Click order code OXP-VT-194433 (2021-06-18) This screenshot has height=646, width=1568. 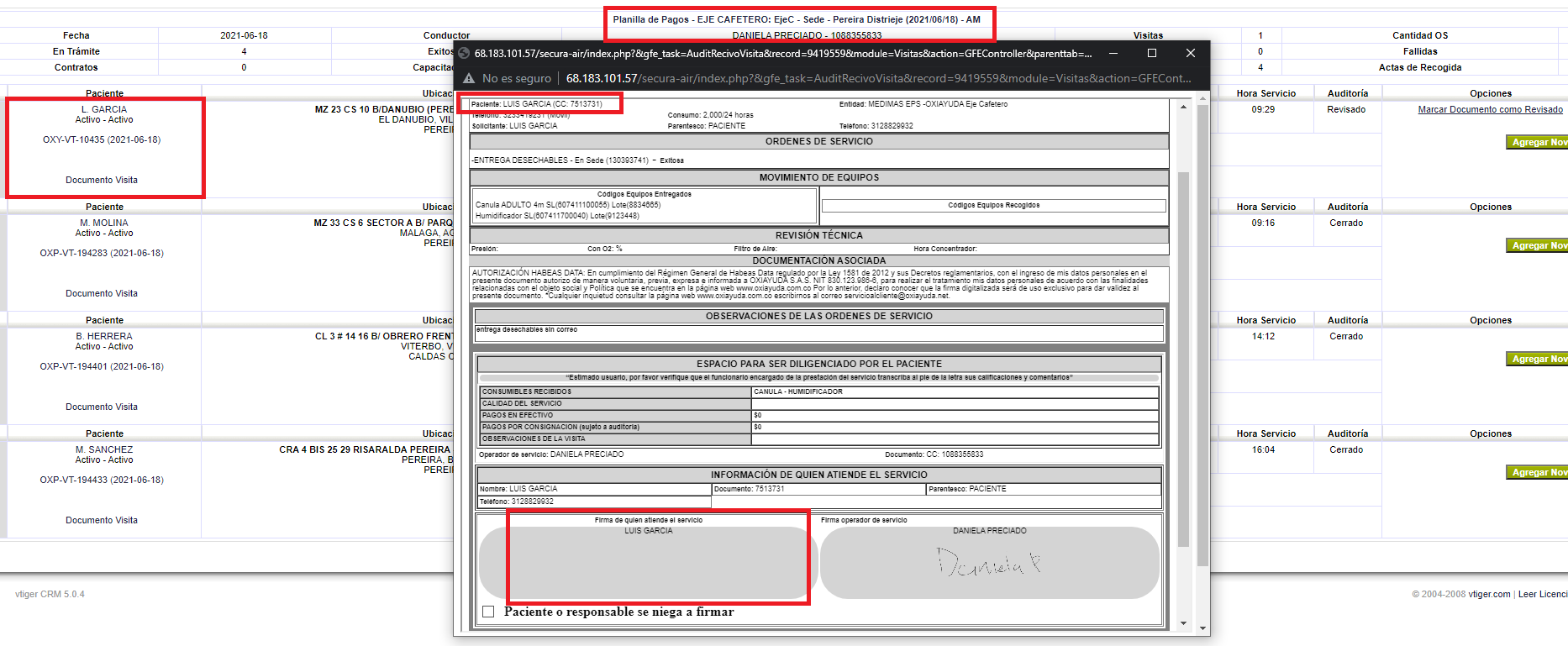point(102,480)
